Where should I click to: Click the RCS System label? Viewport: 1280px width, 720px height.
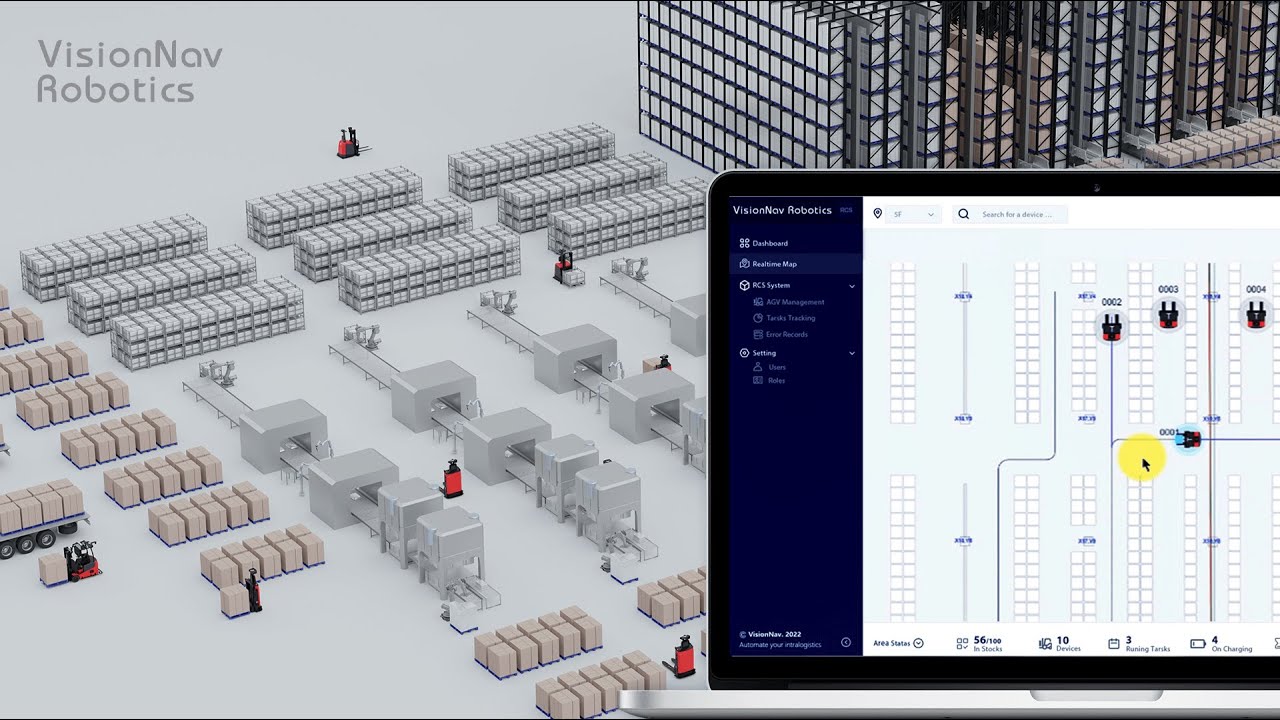click(771, 285)
